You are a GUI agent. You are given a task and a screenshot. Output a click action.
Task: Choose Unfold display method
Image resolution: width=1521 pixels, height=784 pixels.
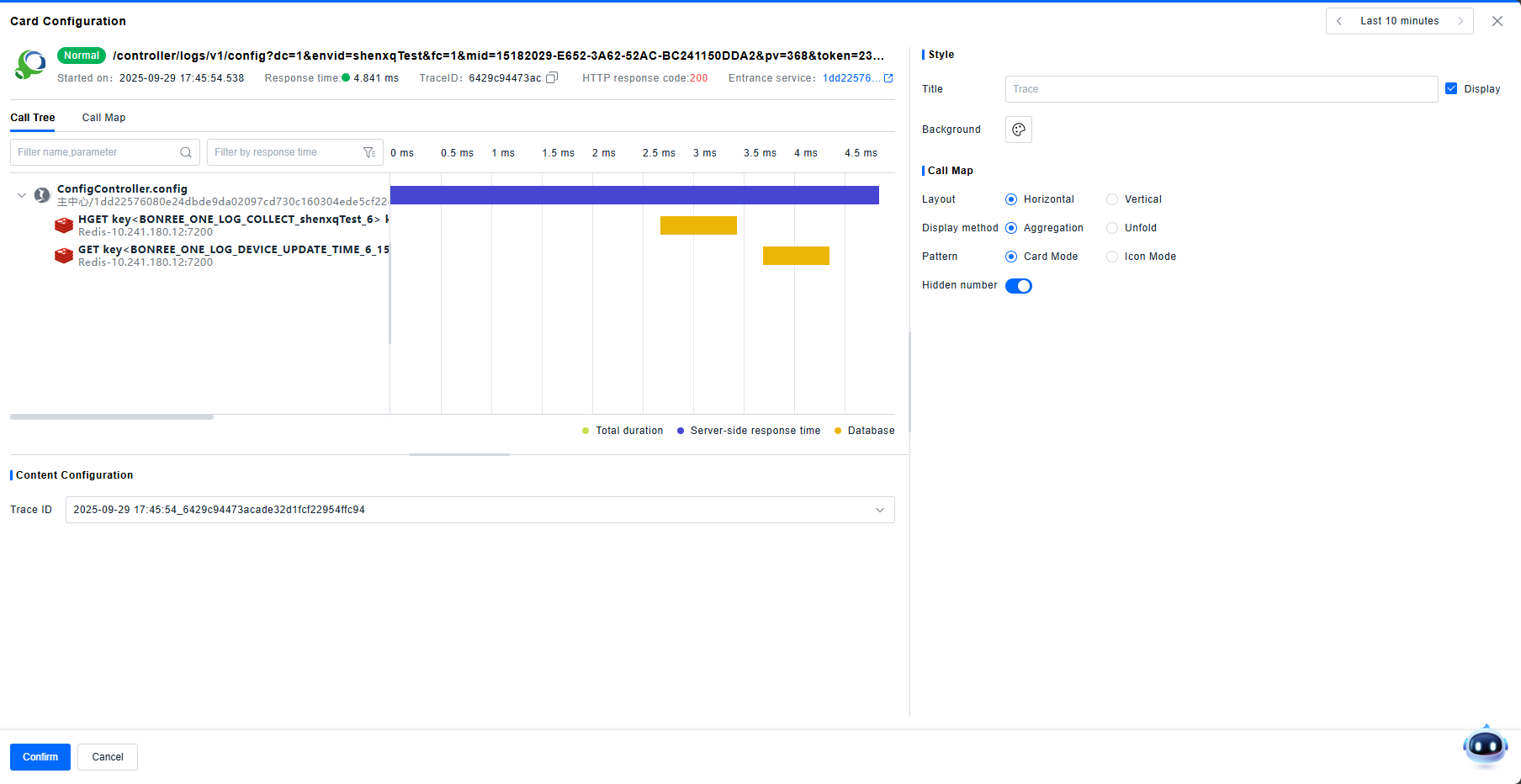(1112, 228)
